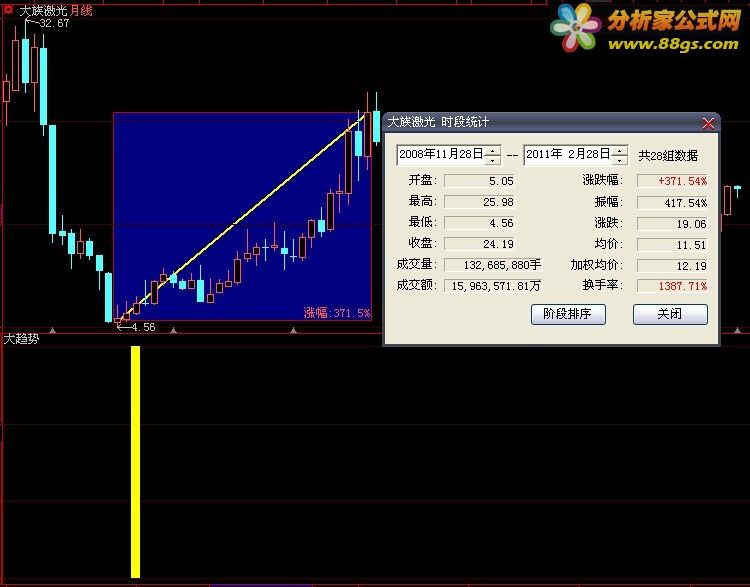This screenshot has width=750, height=587.
Task: Click the 共28组数据 label
Action: pos(668,155)
